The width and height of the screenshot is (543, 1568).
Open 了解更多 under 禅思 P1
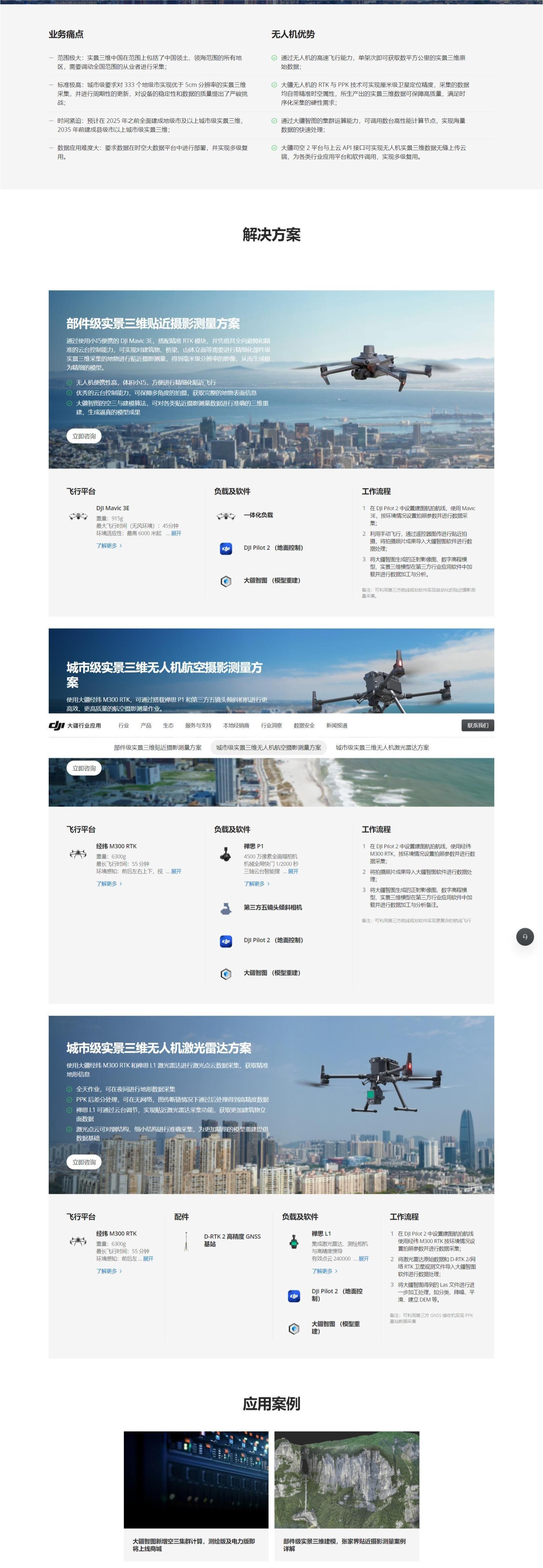pyautogui.click(x=257, y=884)
